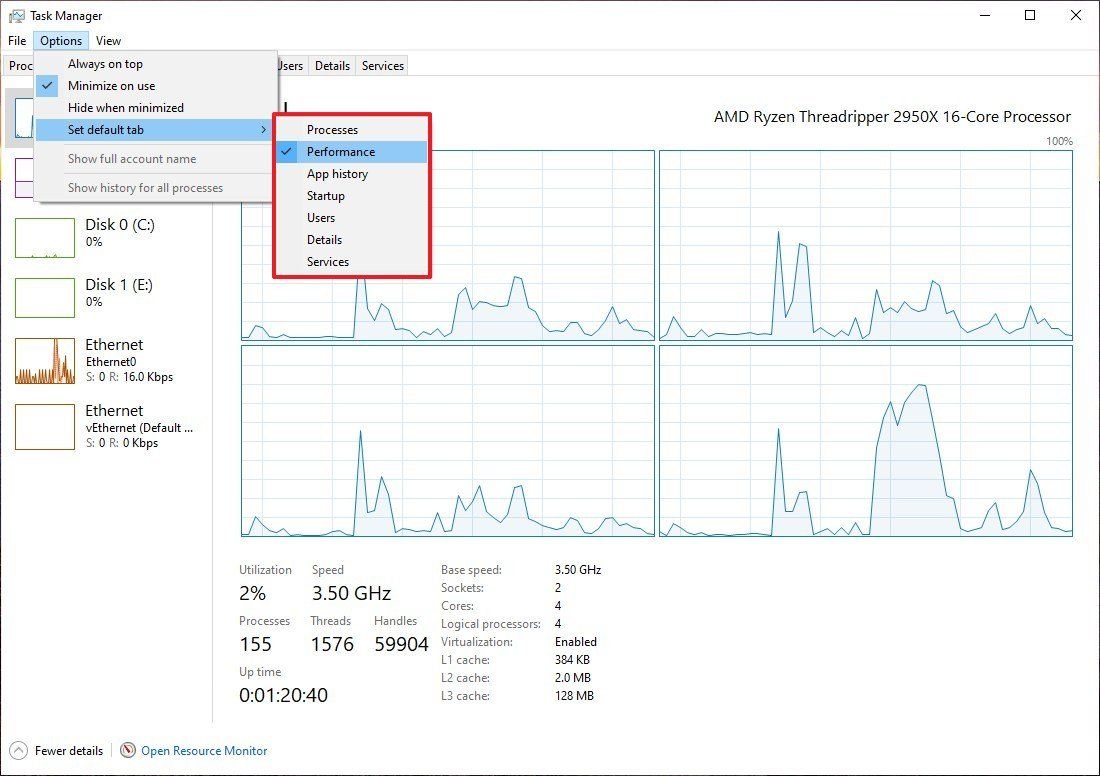This screenshot has width=1100, height=776.
Task: Enable Always on top
Action: 105,63
